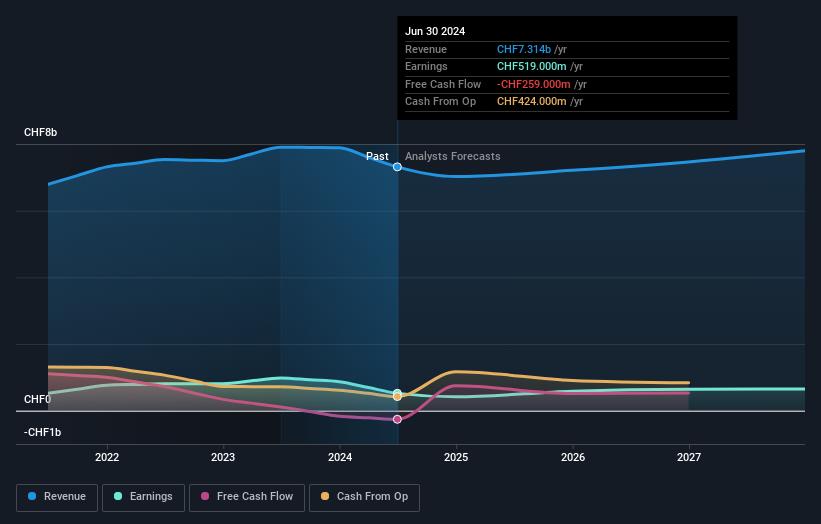Toggle the Earnings legend button
The image size is (821, 524).
coord(143,497)
